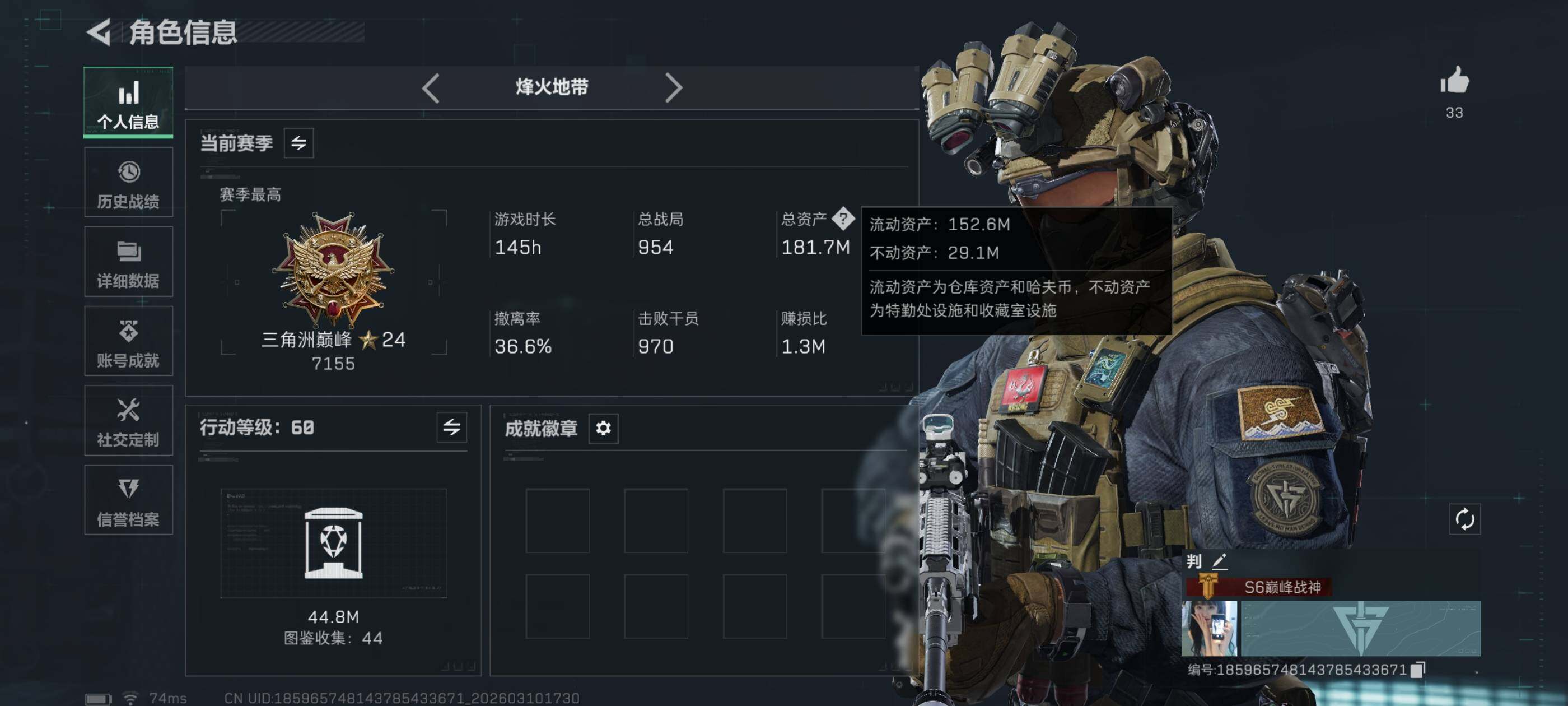Edit the player nickname with pencil icon
Image resolution: width=1568 pixels, height=706 pixels.
(x=1219, y=561)
